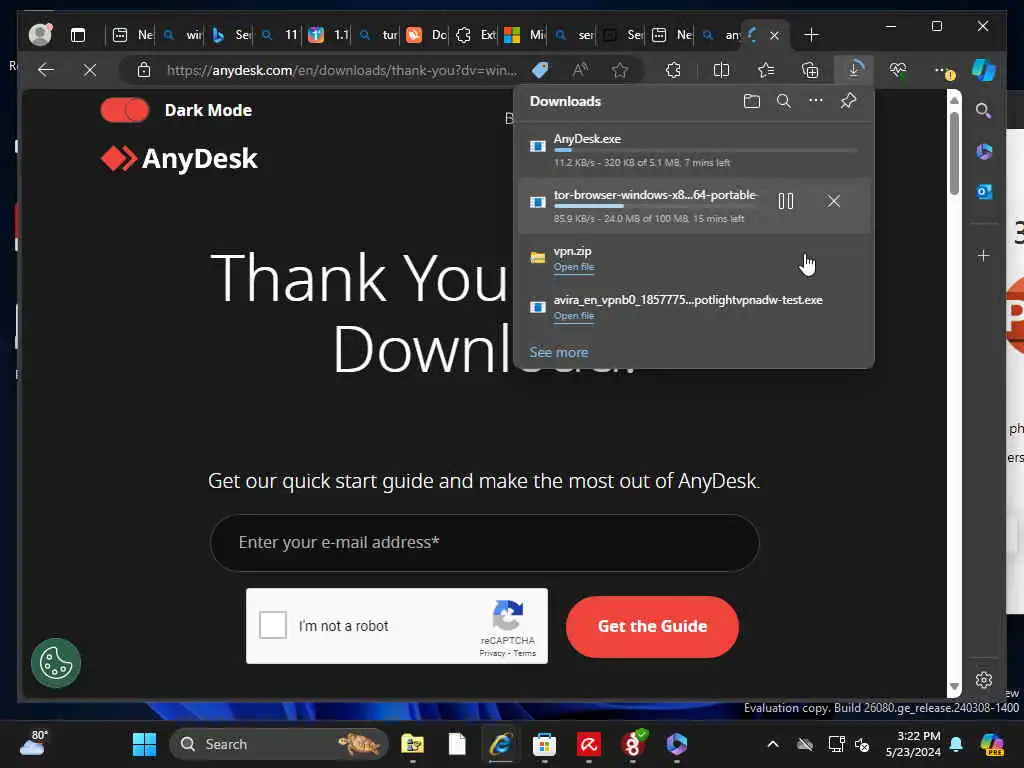
Task: Open sidebar settings gear
Action: [984, 680]
